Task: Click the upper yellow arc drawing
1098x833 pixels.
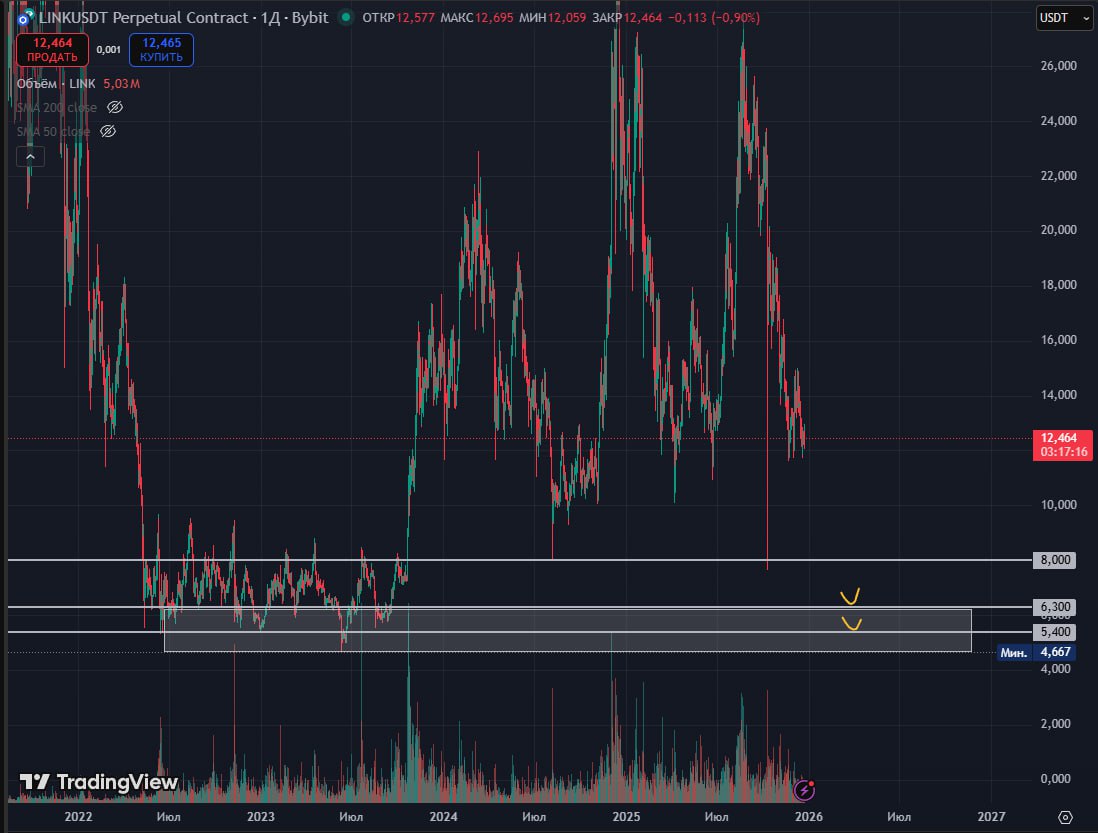Action: [x=850, y=597]
